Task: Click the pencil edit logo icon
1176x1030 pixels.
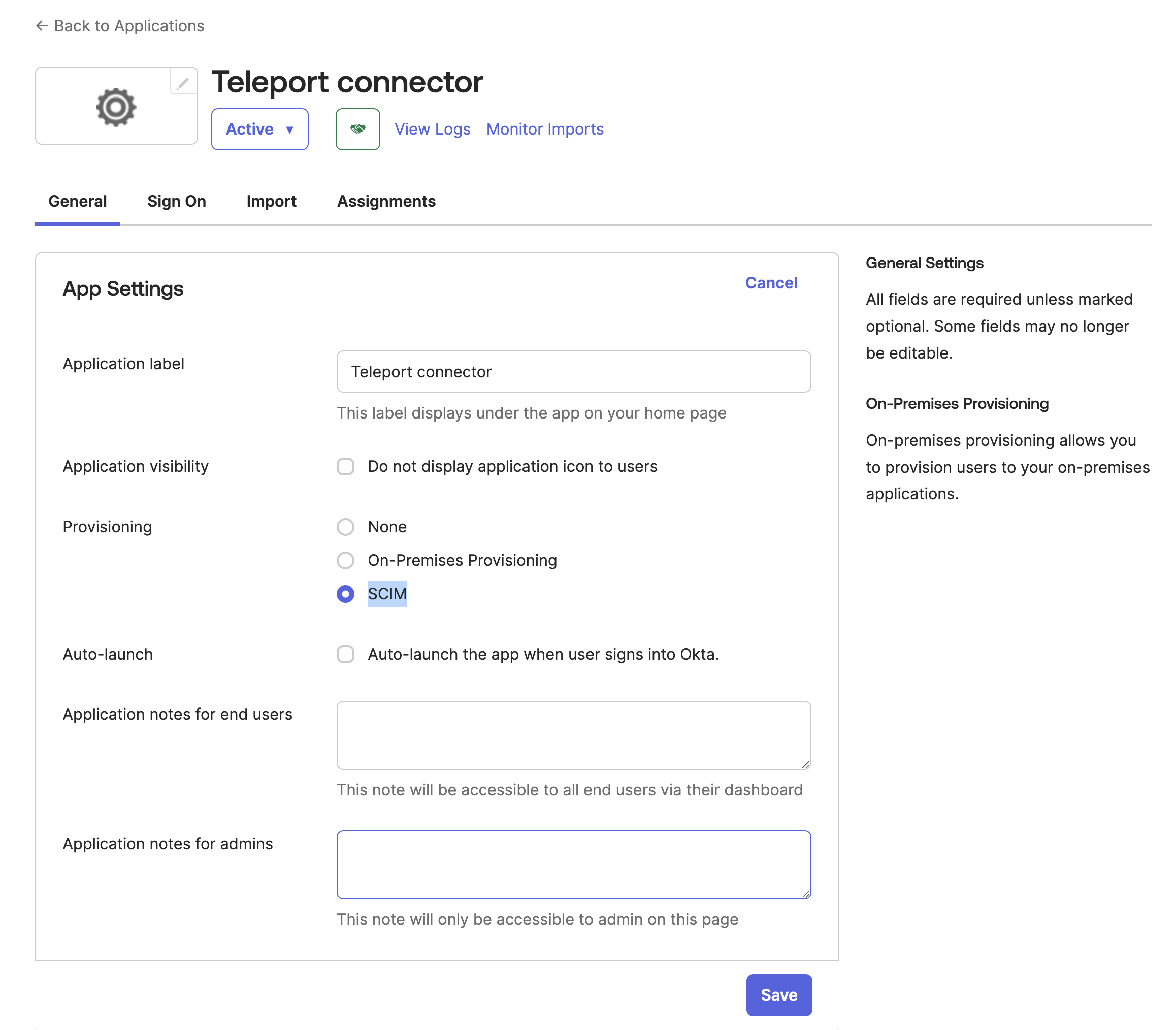Action: click(183, 84)
